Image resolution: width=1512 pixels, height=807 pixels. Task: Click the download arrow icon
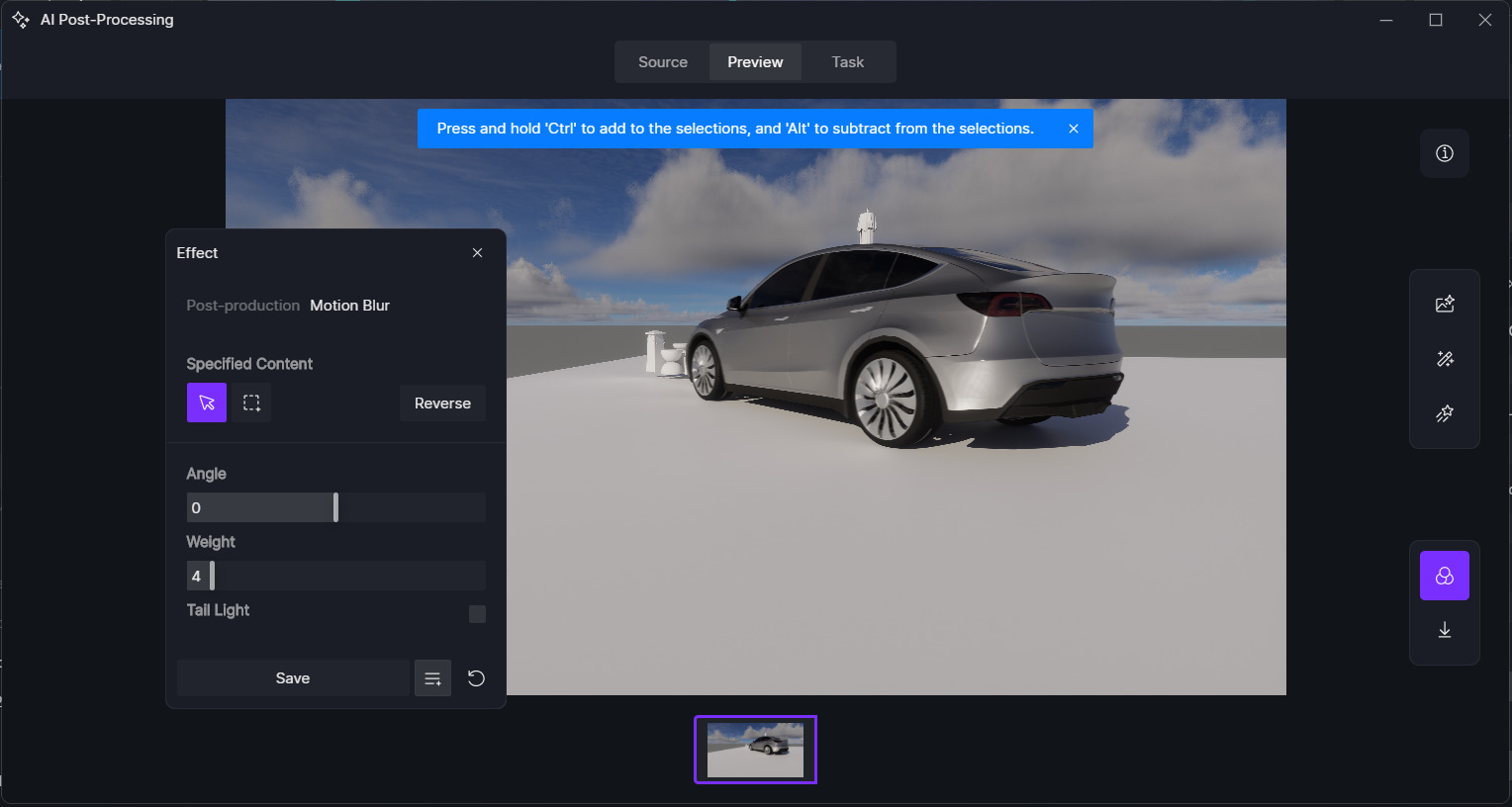point(1444,630)
